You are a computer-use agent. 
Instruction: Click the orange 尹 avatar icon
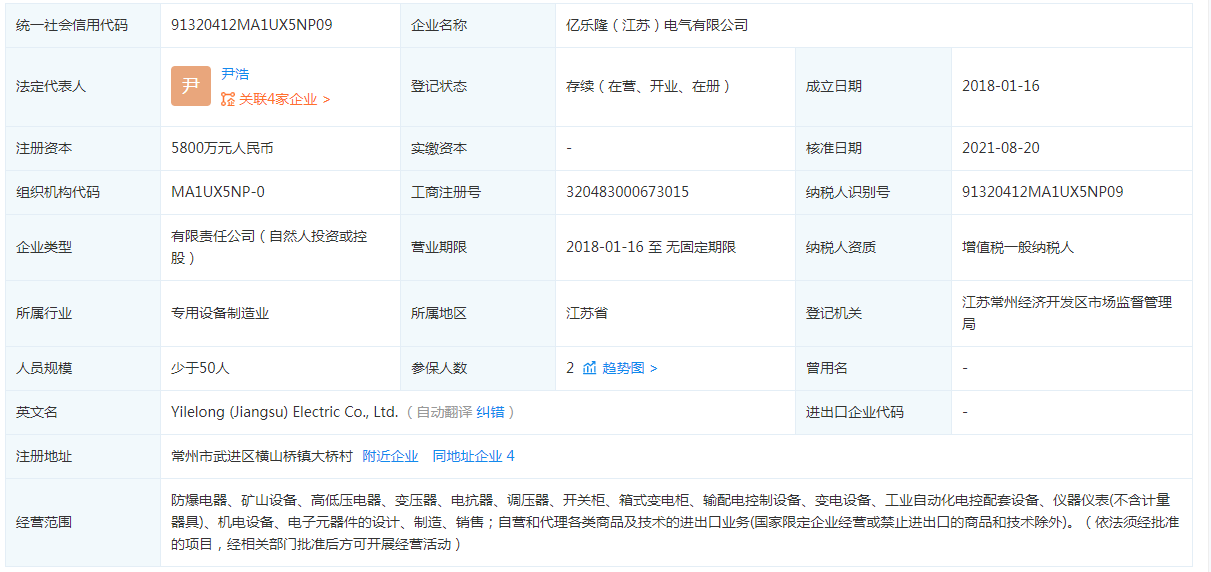click(x=190, y=86)
